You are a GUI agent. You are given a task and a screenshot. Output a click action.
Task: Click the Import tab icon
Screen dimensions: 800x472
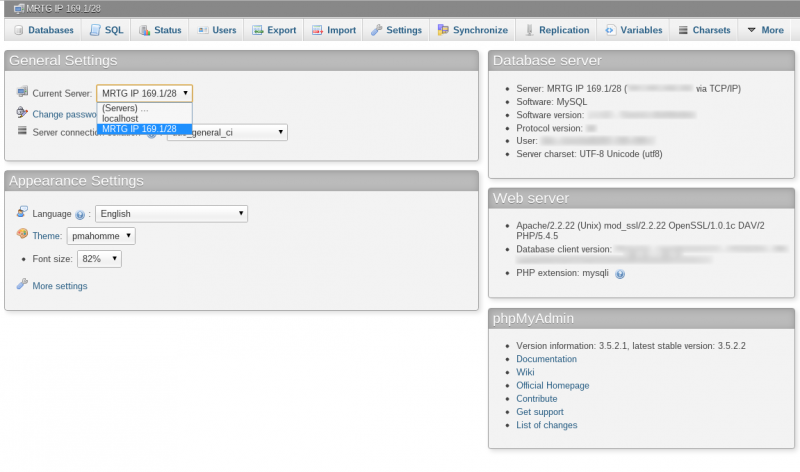click(317, 30)
